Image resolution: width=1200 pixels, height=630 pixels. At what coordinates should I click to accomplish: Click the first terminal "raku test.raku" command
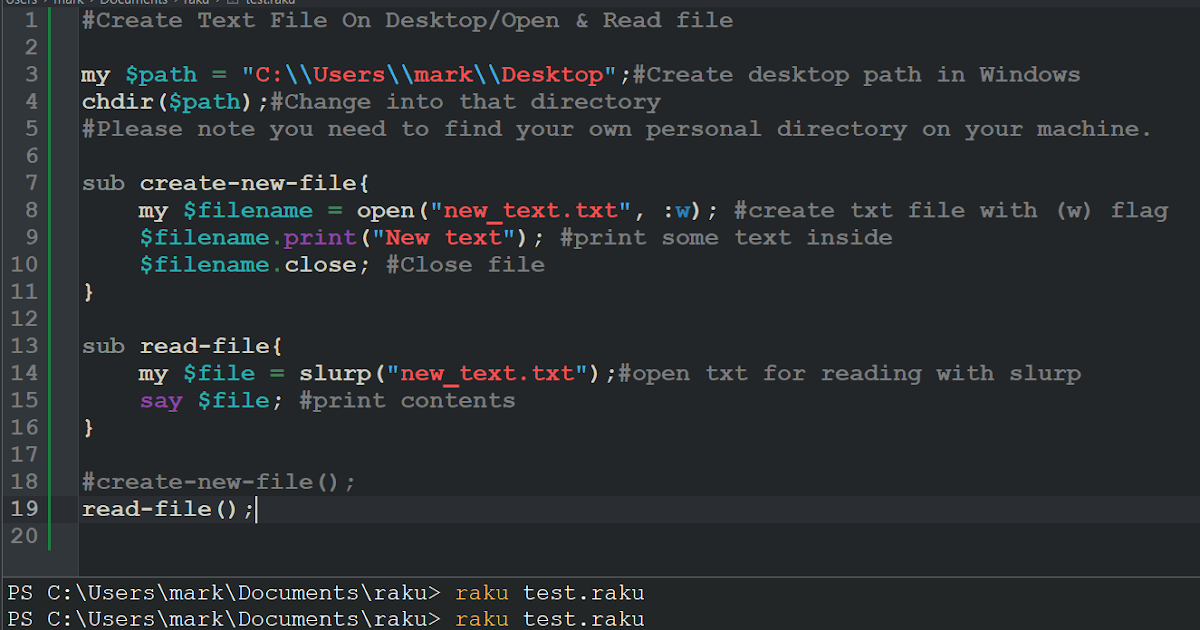pyautogui.click(x=550, y=594)
